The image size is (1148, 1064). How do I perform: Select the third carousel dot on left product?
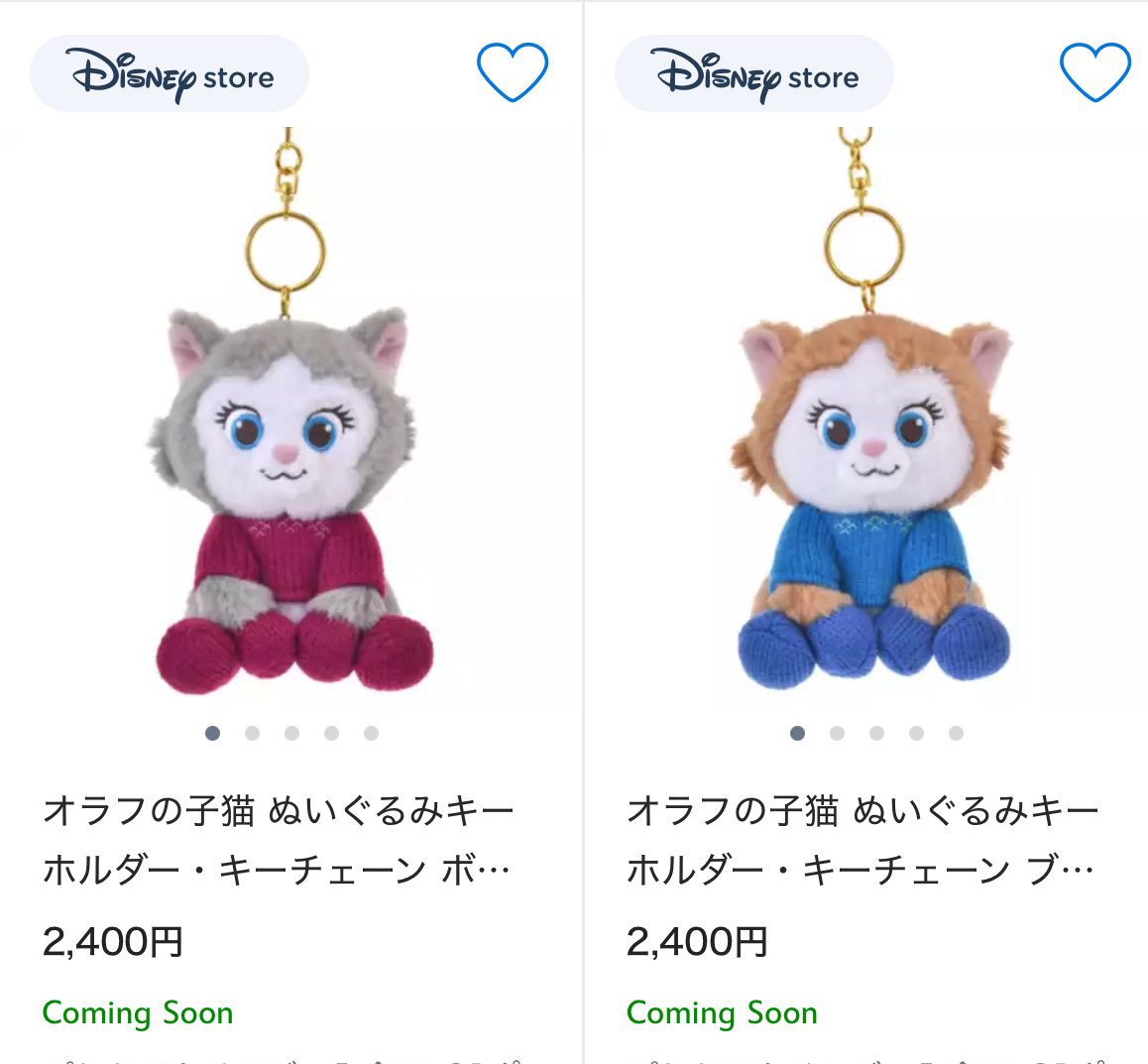coord(290,732)
